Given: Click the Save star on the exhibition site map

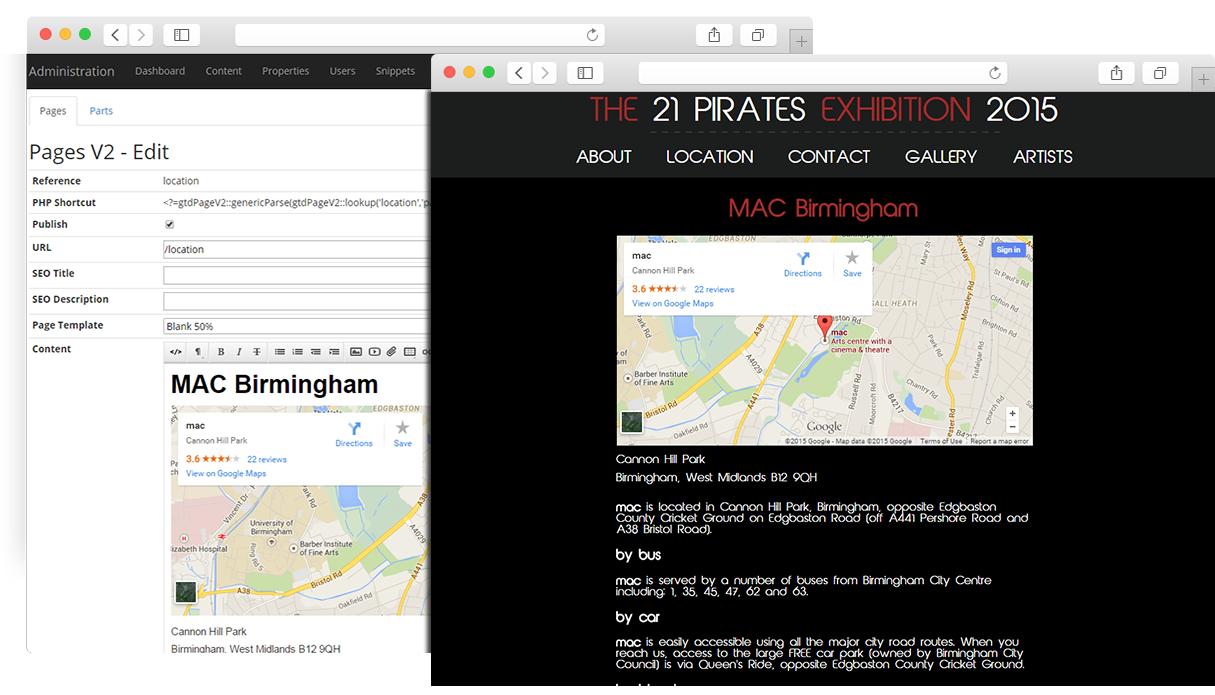Looking at the screenshot, I should click(x=852, y=264).
